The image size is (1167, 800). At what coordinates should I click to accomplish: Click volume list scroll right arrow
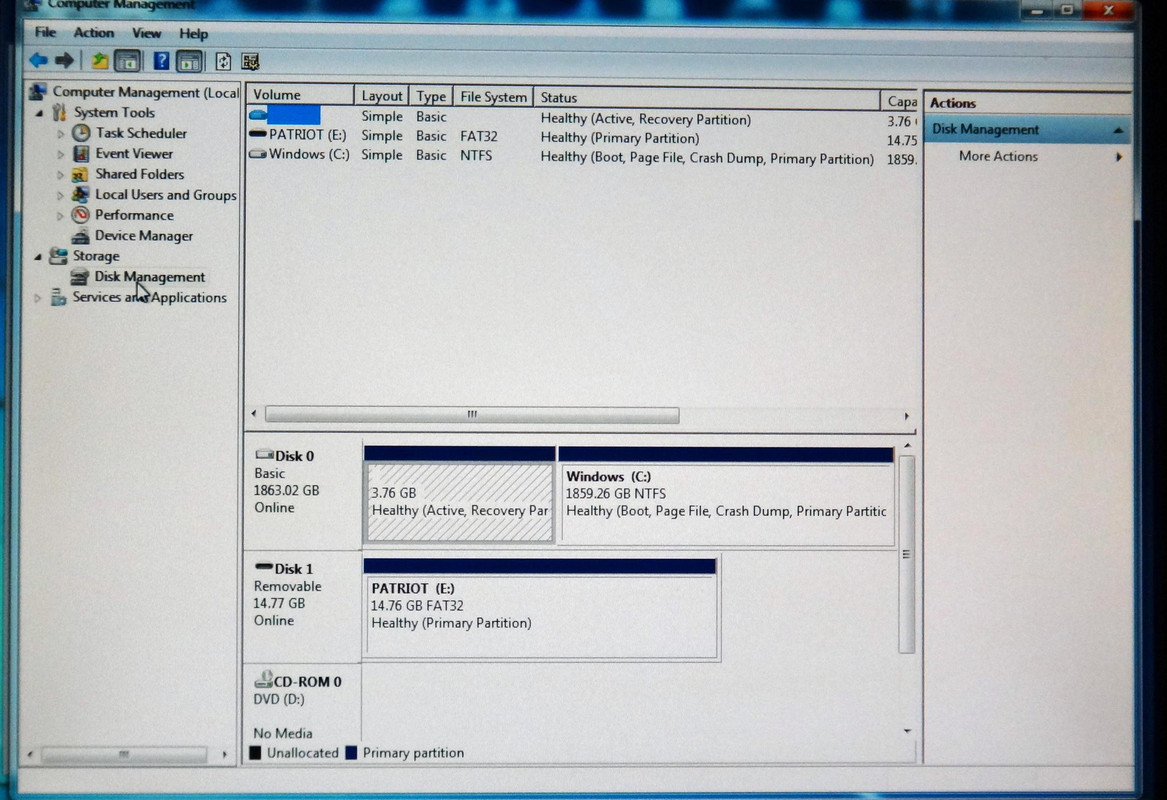click(x=907, y=416)
